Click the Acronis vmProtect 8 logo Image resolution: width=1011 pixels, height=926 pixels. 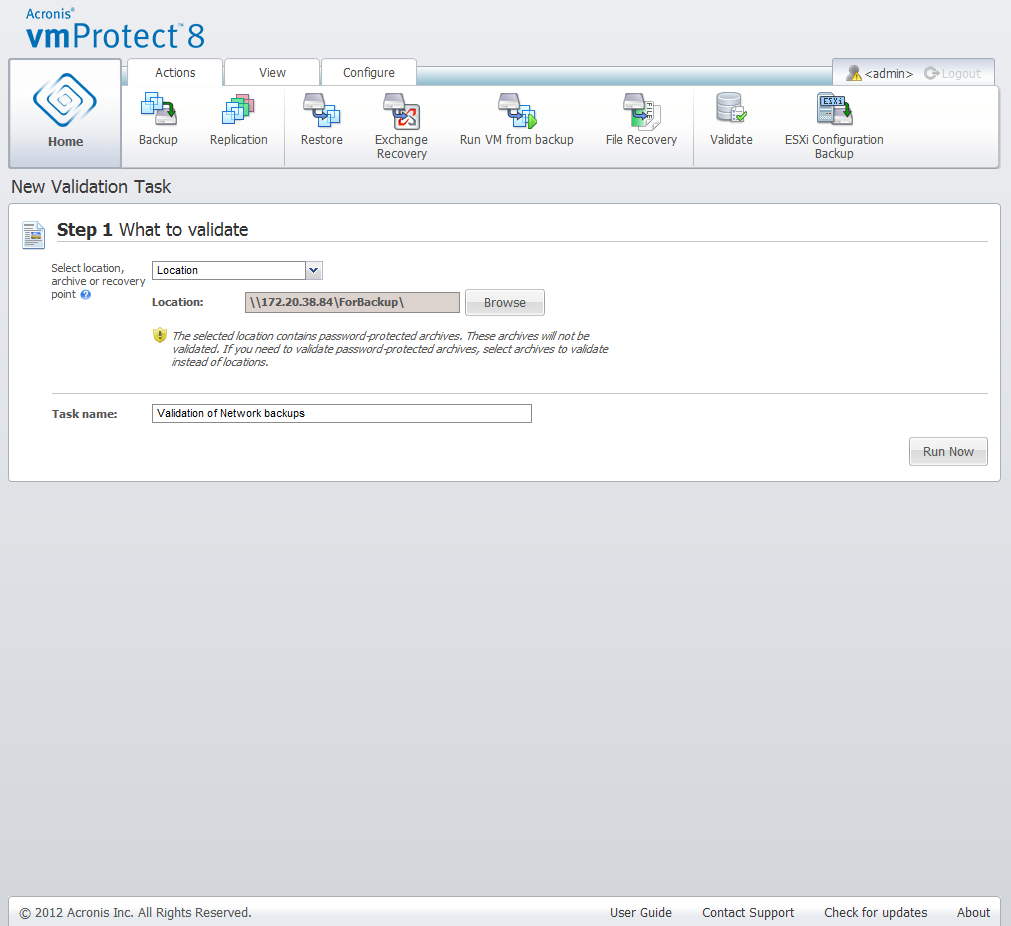point(115,29)
